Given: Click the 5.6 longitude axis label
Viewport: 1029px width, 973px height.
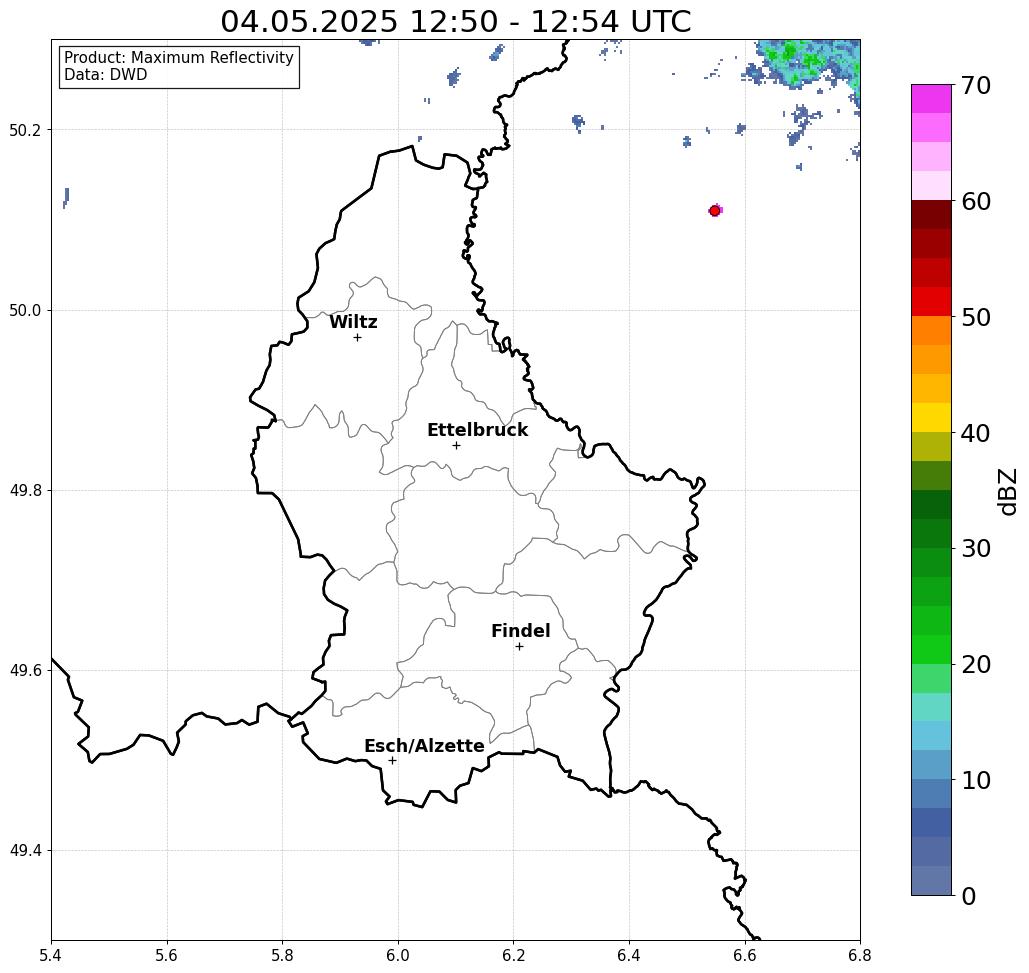Looking at the screenshot, I should point(167,955).
